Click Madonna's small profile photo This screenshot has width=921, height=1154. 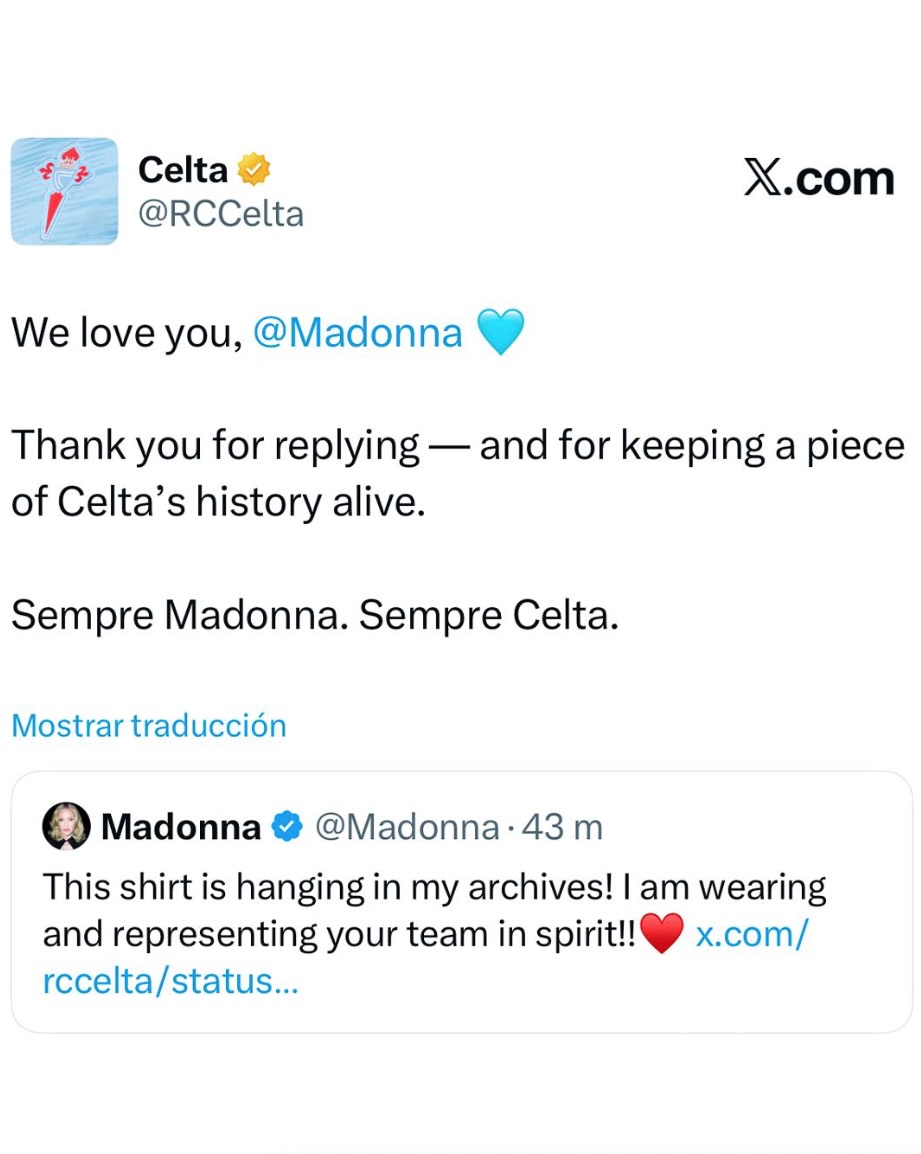point(66,827)
